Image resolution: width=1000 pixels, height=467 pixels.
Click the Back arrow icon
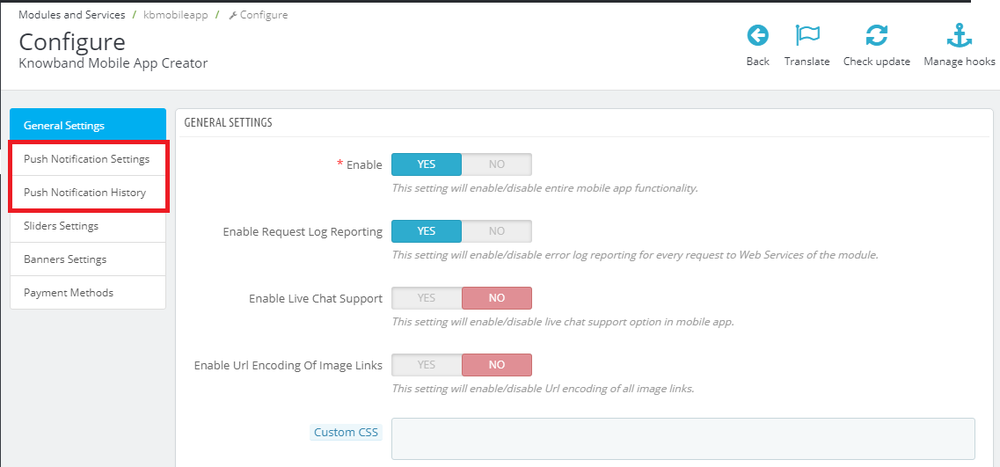(x=758, y=37)
